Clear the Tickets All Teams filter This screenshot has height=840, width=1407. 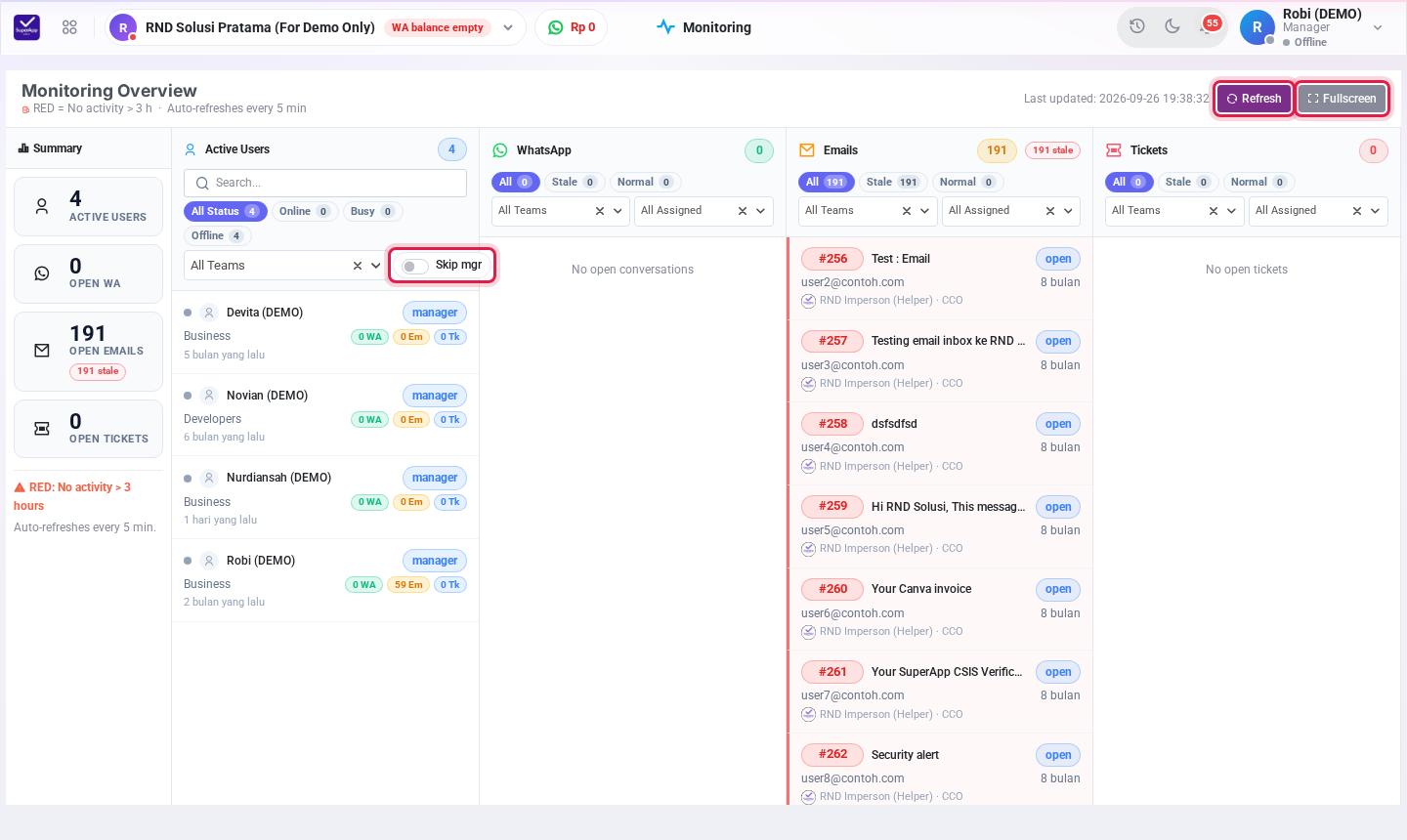(x=1214, y=211)
